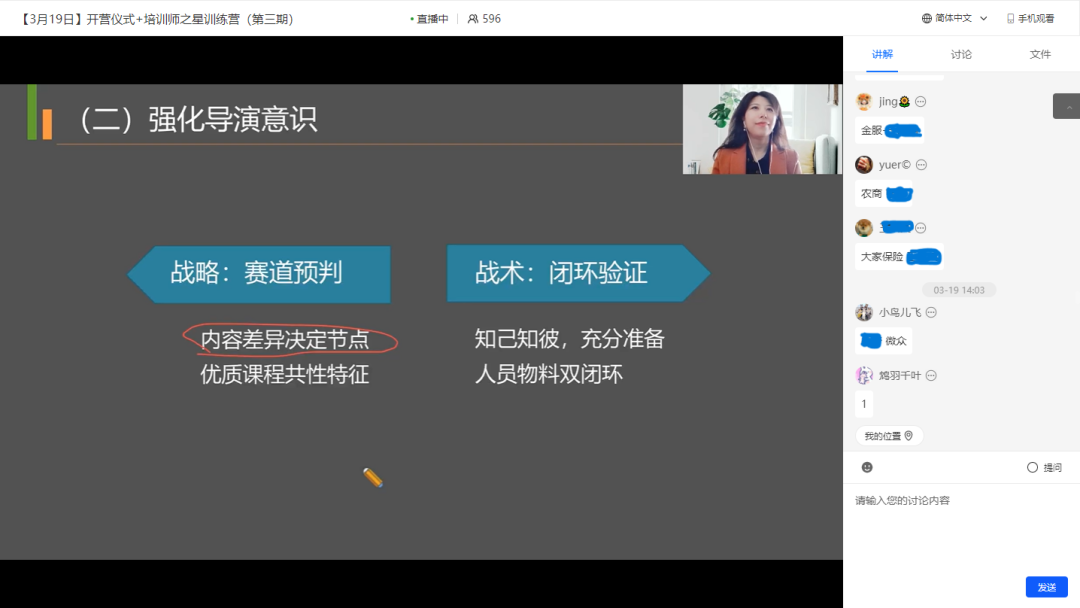Click the globe language icon
This screenshot has width=1080, height=608.
point(927,18)
